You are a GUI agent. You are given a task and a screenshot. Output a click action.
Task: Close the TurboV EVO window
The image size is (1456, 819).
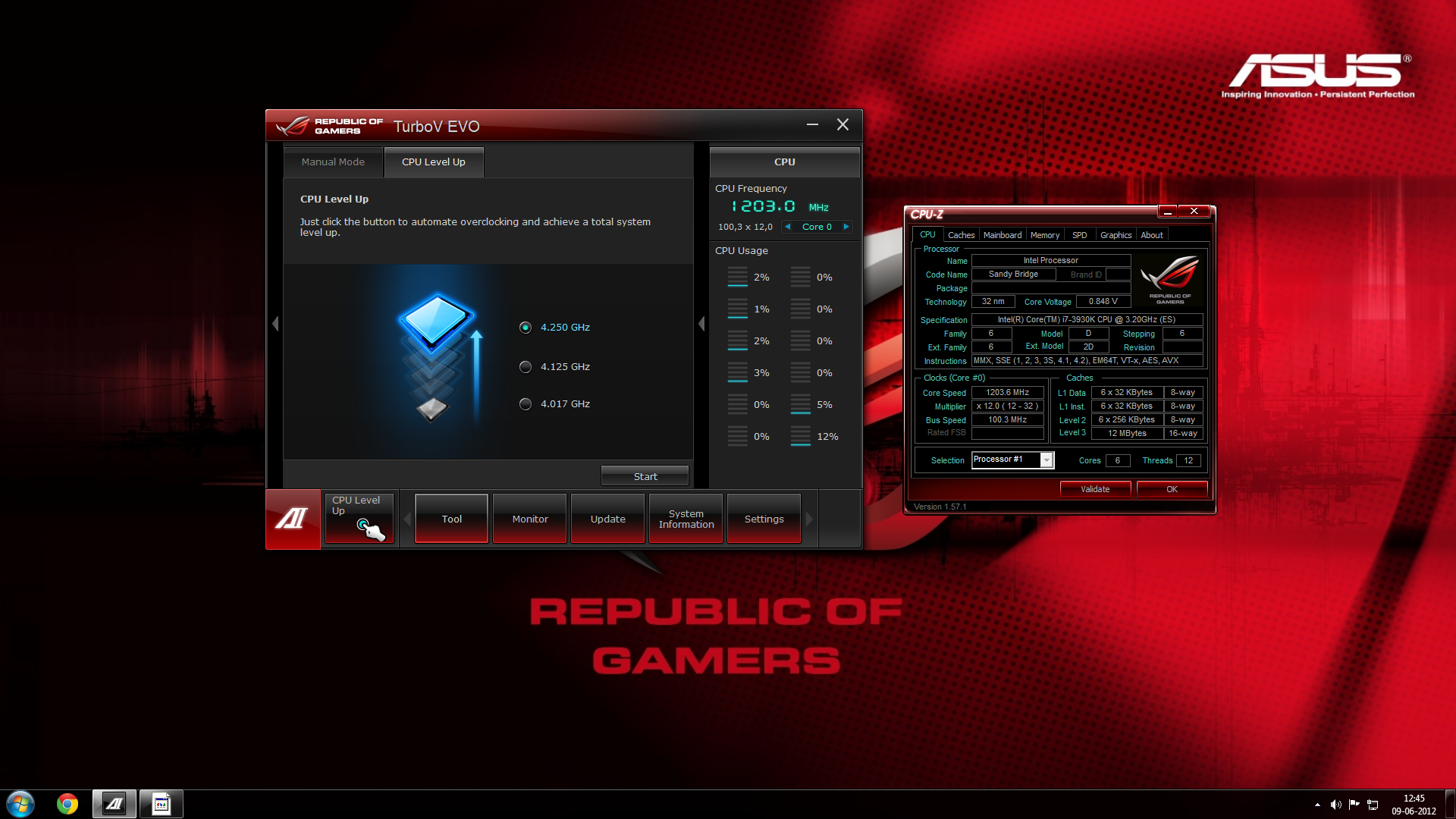[x=843, y=124]
